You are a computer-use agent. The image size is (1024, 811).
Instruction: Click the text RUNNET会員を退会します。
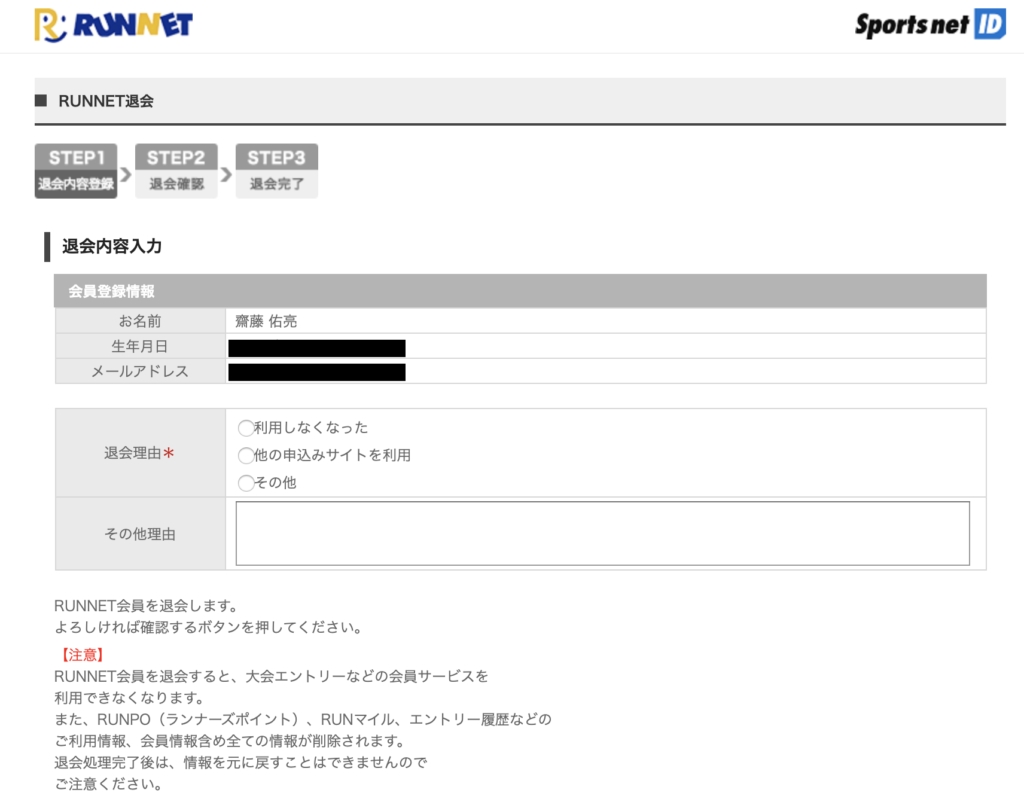(x=148, y=606)
